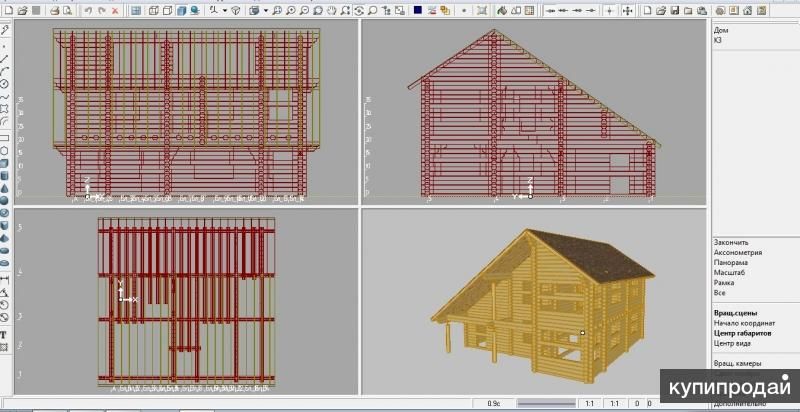Switch to four-viewport layout icon

pos(136,10)
